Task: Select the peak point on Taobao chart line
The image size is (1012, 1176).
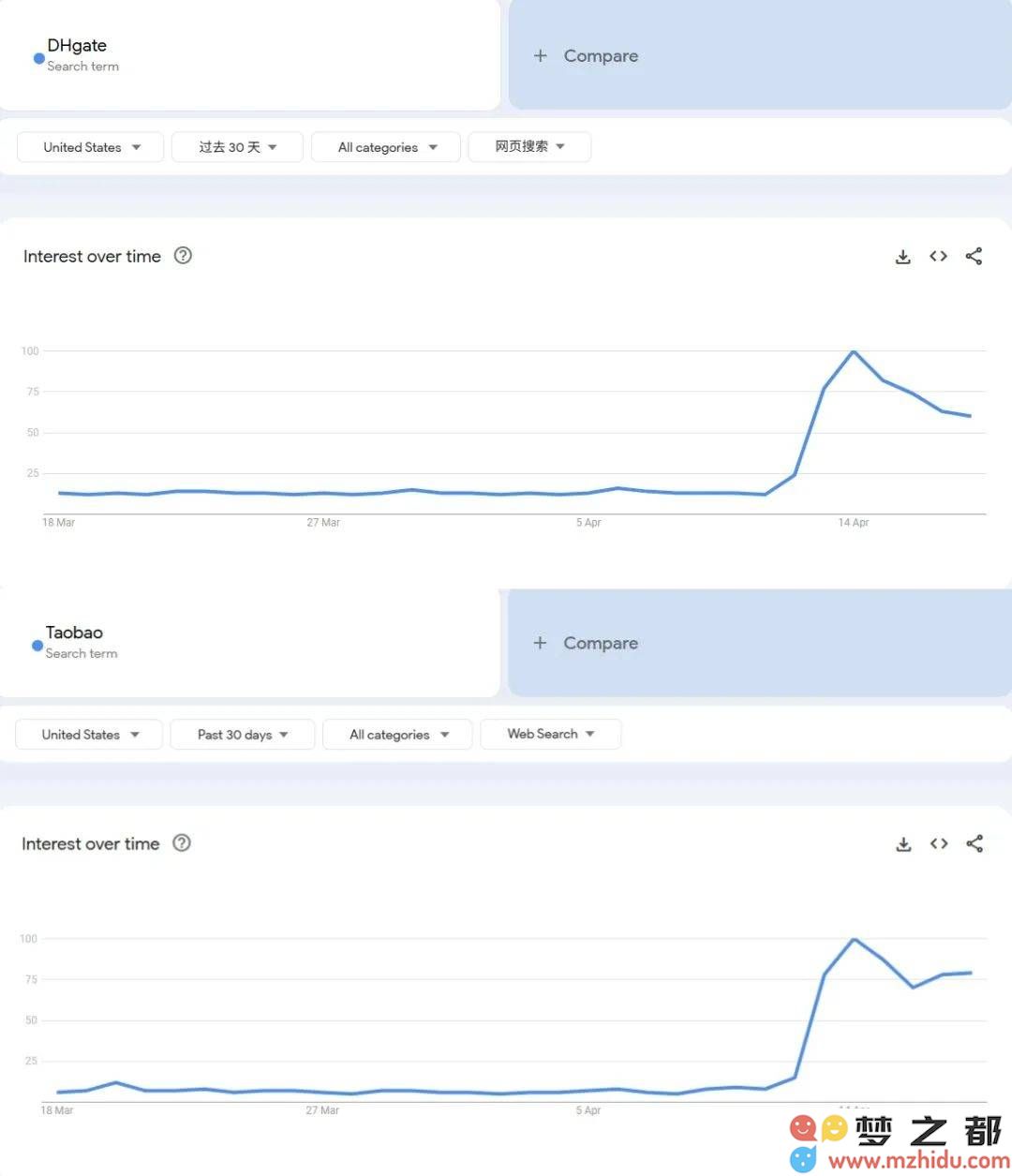Action: pyautogui.click(x=854, y=939)
